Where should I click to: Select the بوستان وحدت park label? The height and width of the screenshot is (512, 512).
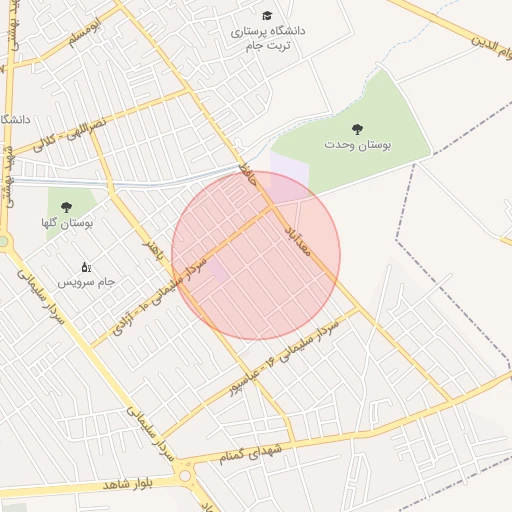[357, 145]
